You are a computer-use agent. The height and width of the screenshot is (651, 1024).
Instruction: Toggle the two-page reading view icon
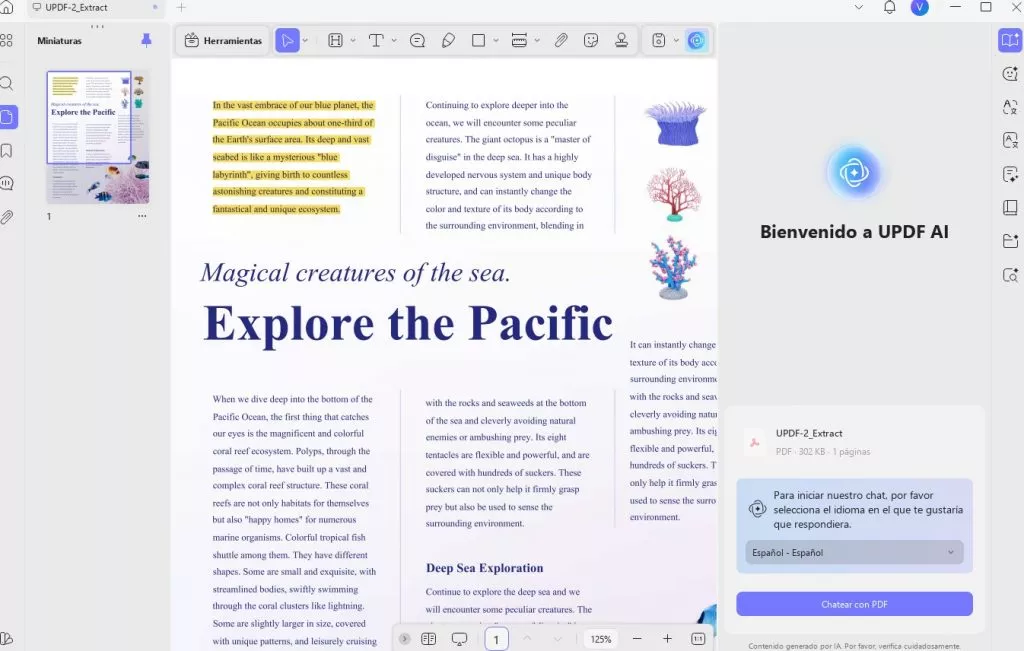[x=428, y=639]
